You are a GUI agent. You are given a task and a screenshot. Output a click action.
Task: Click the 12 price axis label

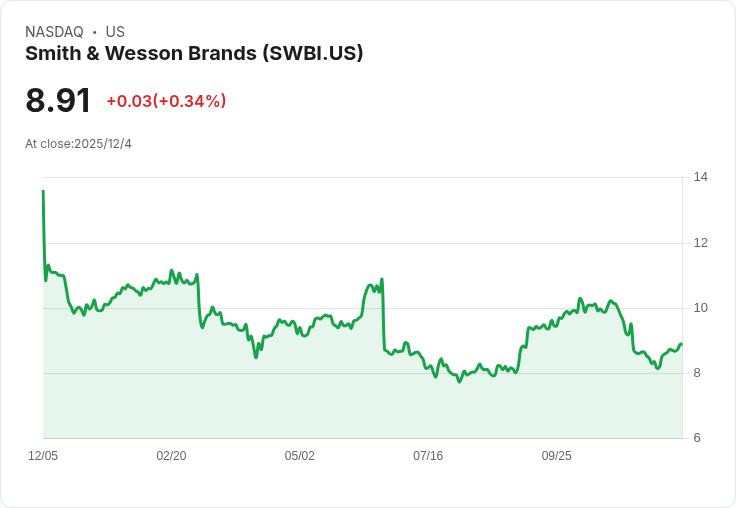tap(700, 243)
